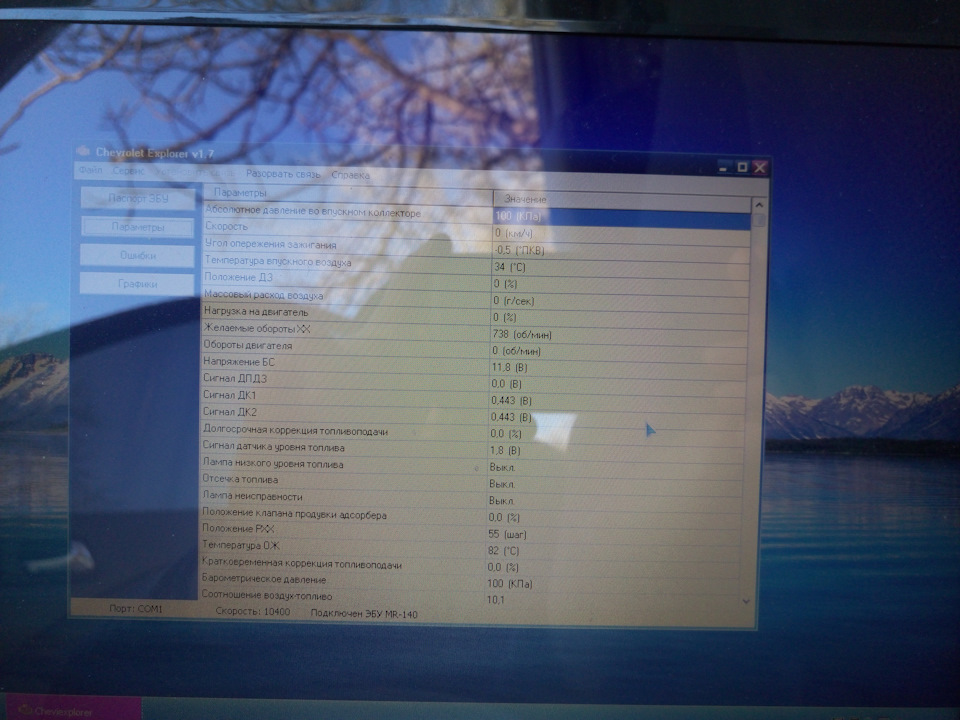
Task: Click the Значение column header
Action: (622, 200)
